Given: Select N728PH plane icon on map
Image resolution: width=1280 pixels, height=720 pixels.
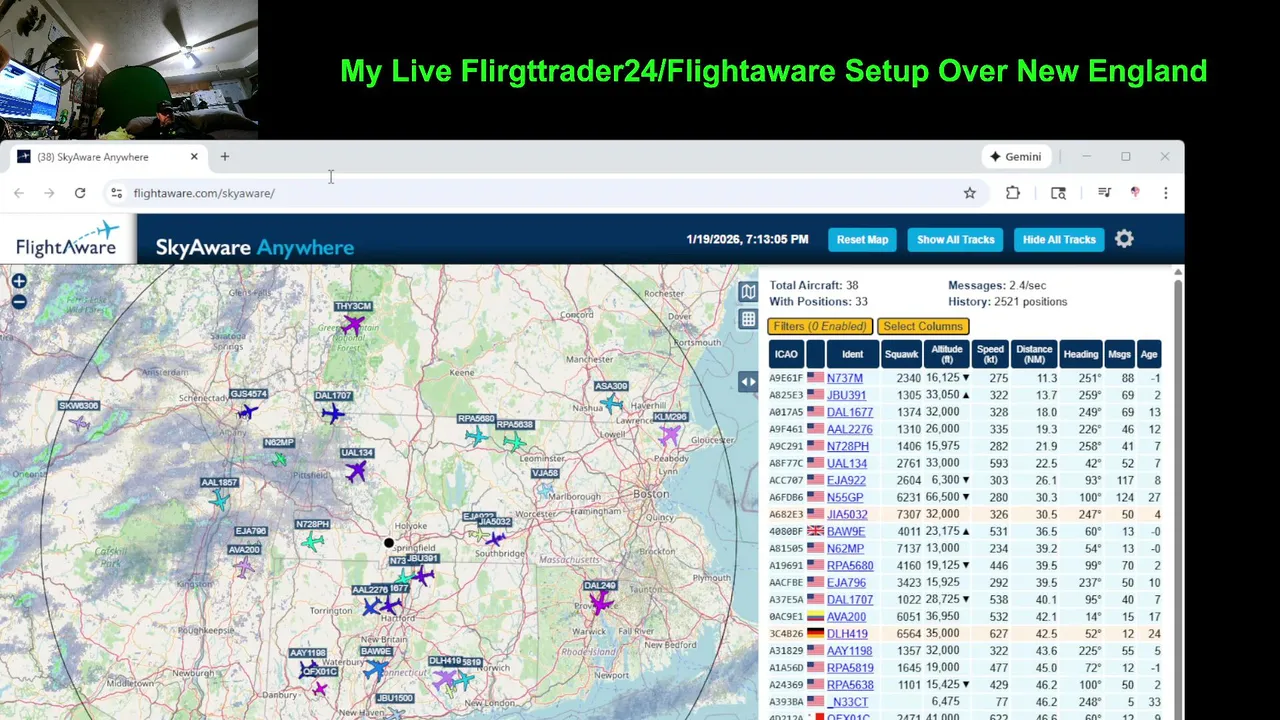Looking at the screenshot, I should (x=313, y=542).
